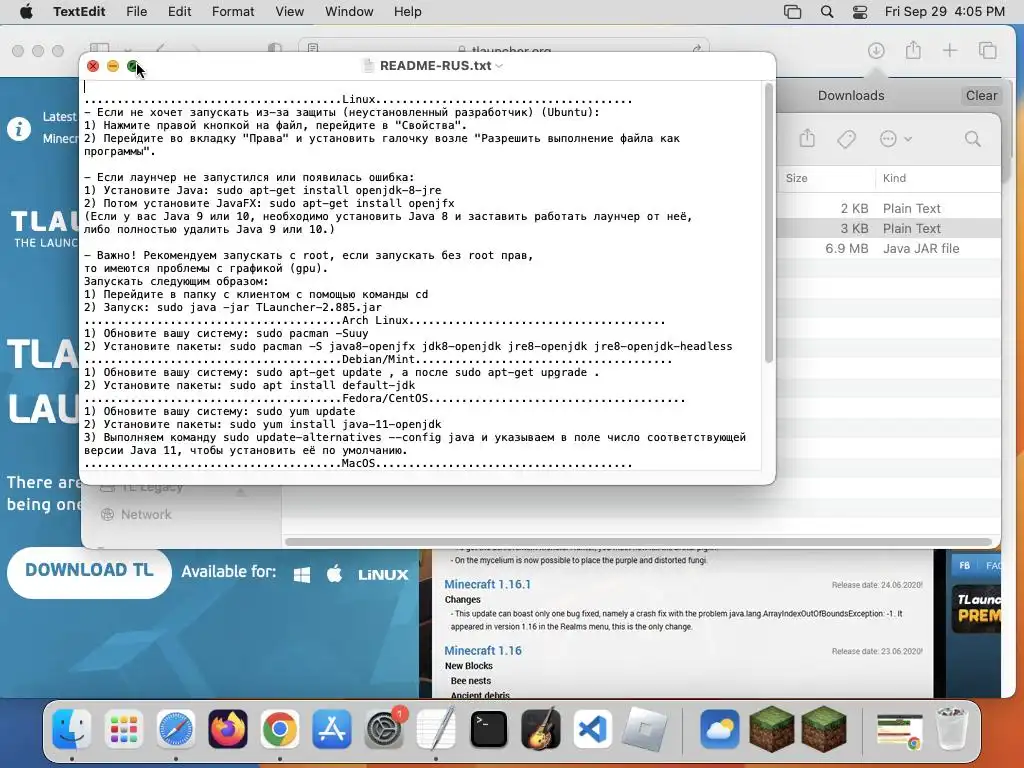Image resolution: width=1024 pixels, height=768 pixels.
Task: Click the Safari Share toolbar icon
Action: click(x=913, y=50)
